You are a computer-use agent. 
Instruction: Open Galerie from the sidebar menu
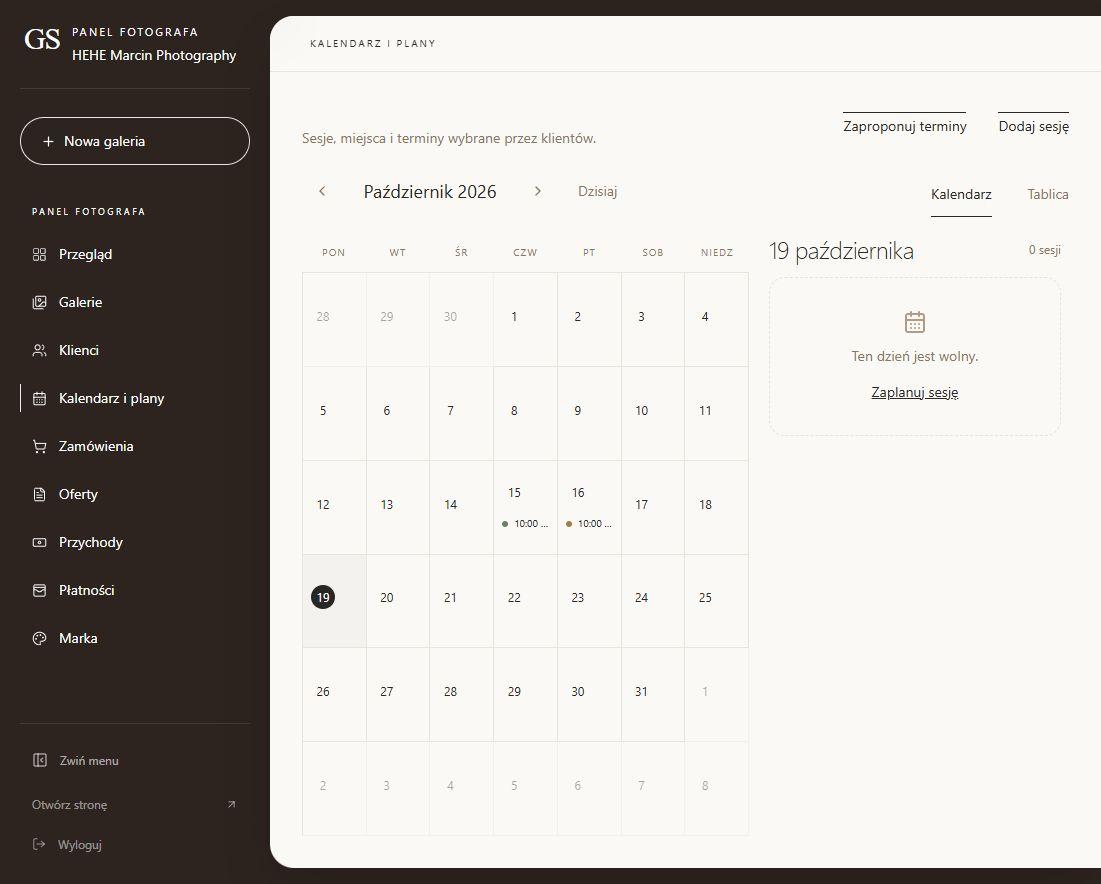click(x=135, y=303)
